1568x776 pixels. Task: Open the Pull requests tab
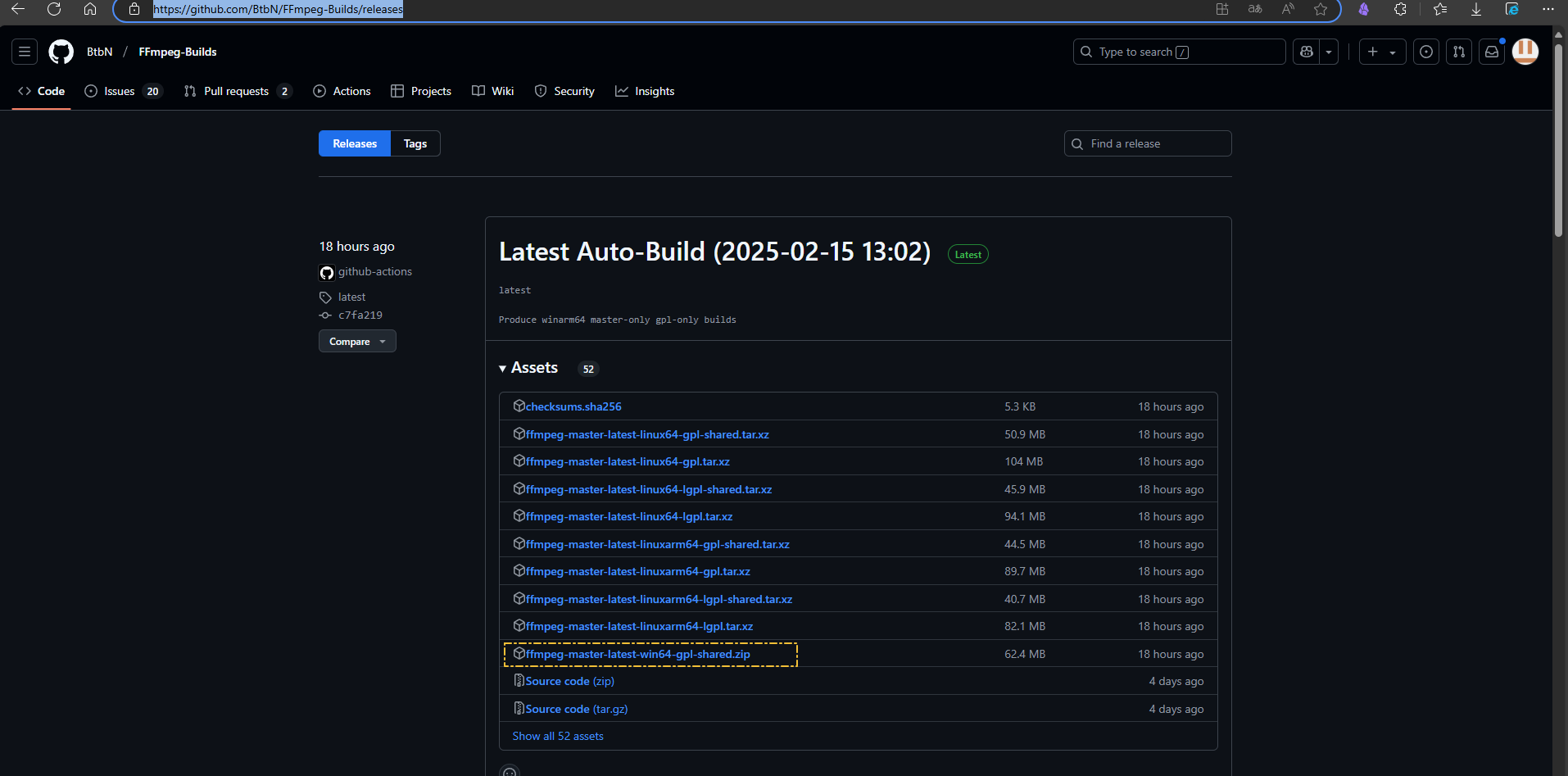click(x=238, y=91)
